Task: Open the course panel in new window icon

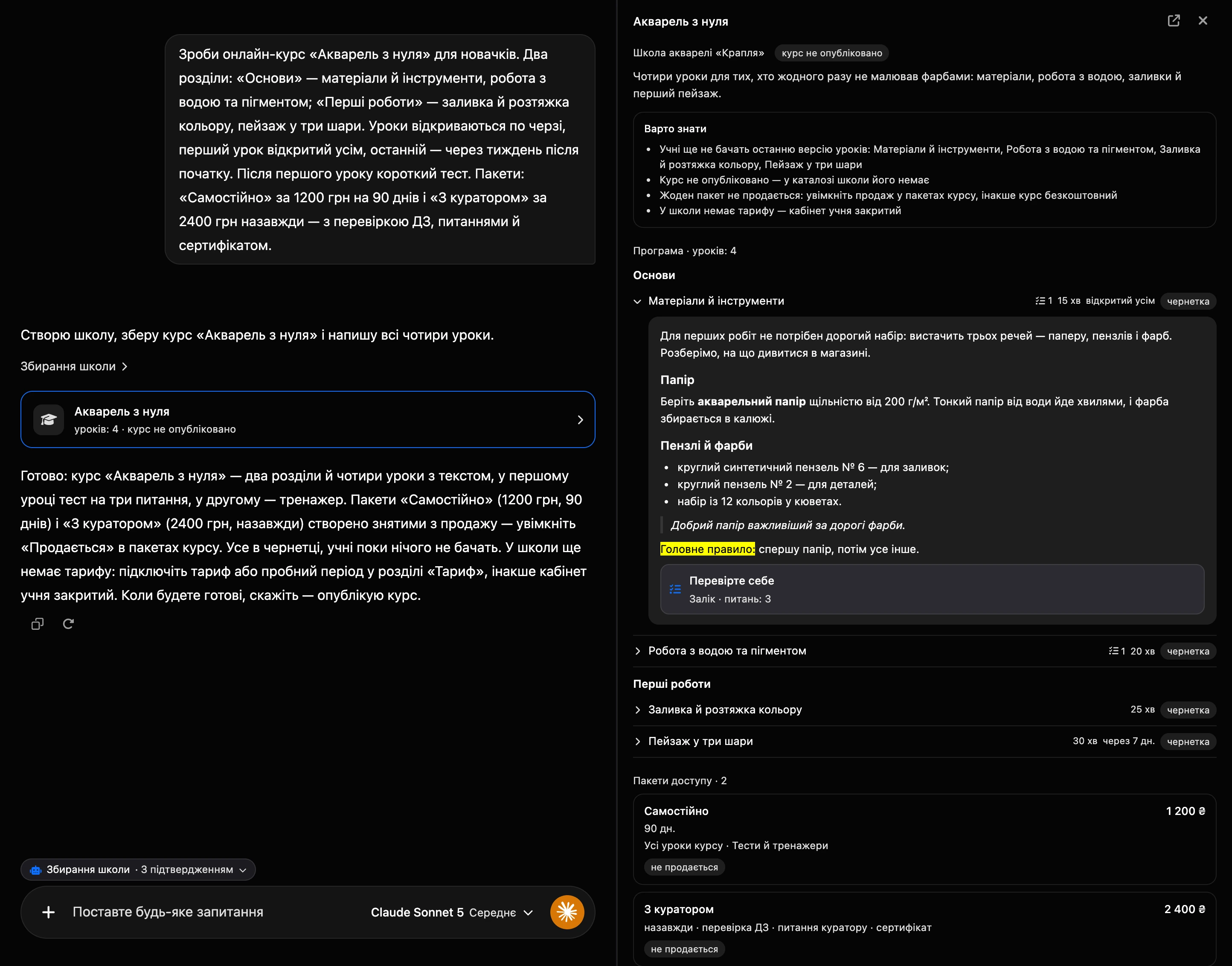Action: (1174, 21)
